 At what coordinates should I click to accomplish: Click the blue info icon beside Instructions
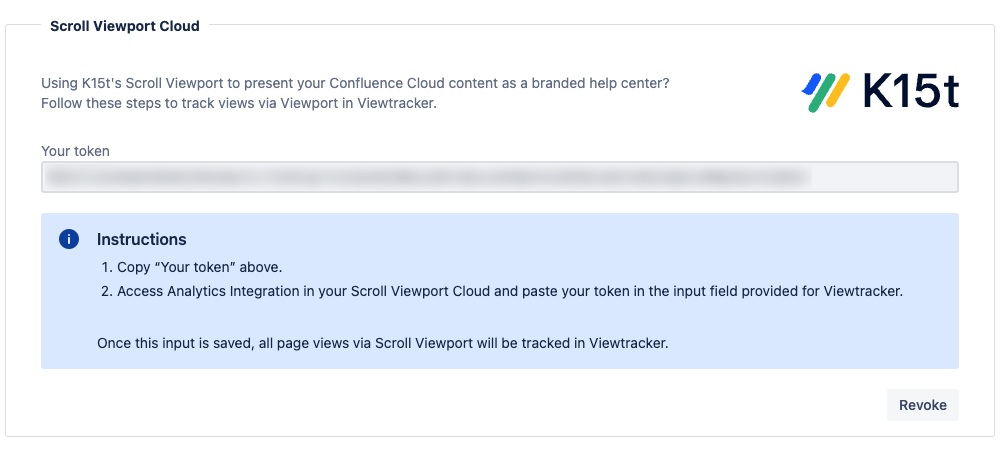click(x=69, y=239)
